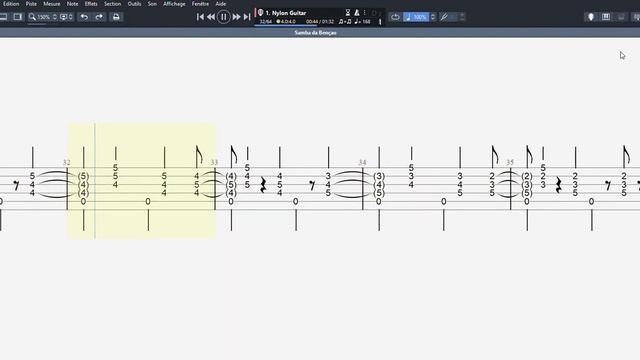Screen dimensions: 640x360
Task: Adjust the zoom percentage stepper arrows
Action: tap(55, 17)
